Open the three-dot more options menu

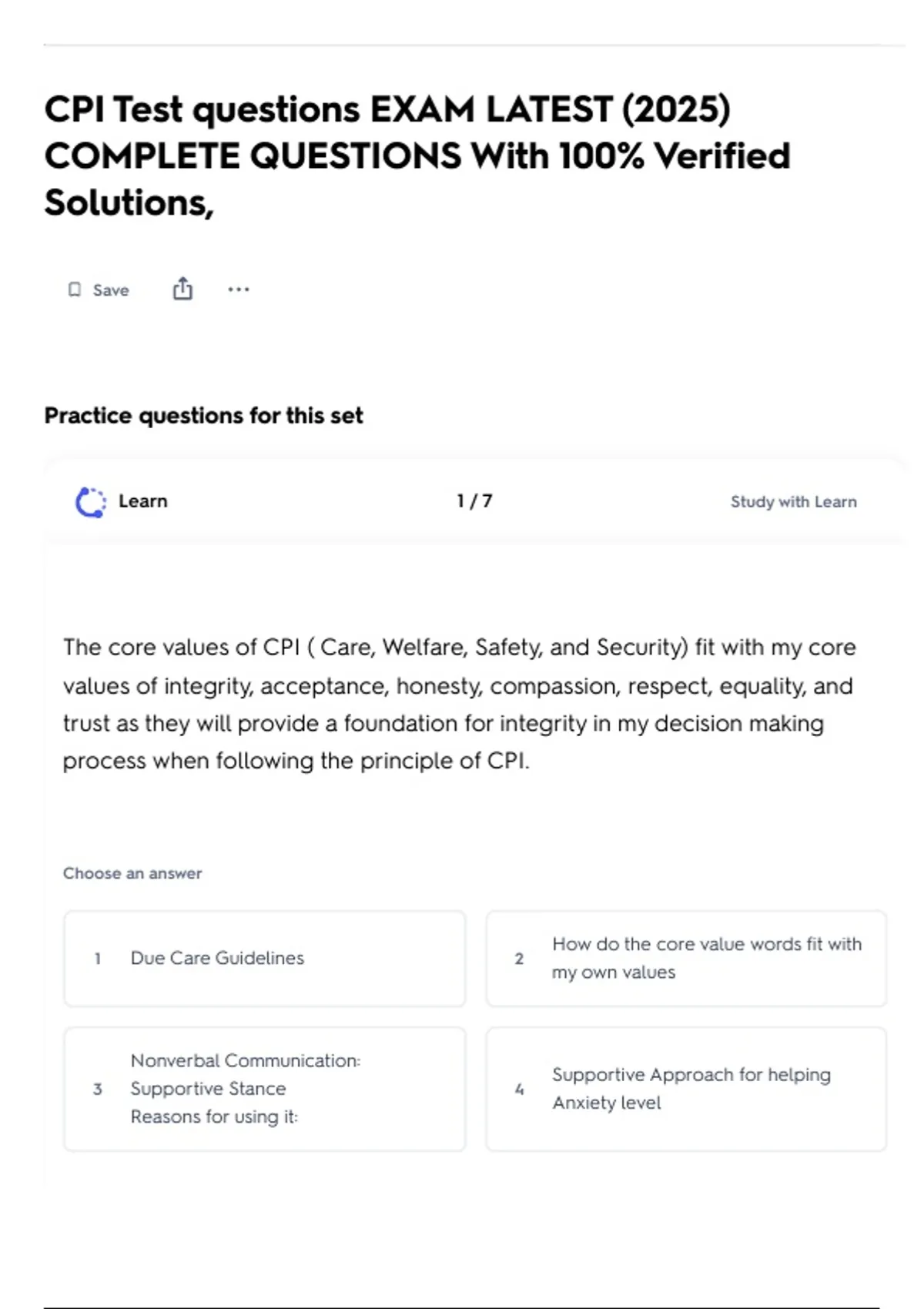(239, 290)
